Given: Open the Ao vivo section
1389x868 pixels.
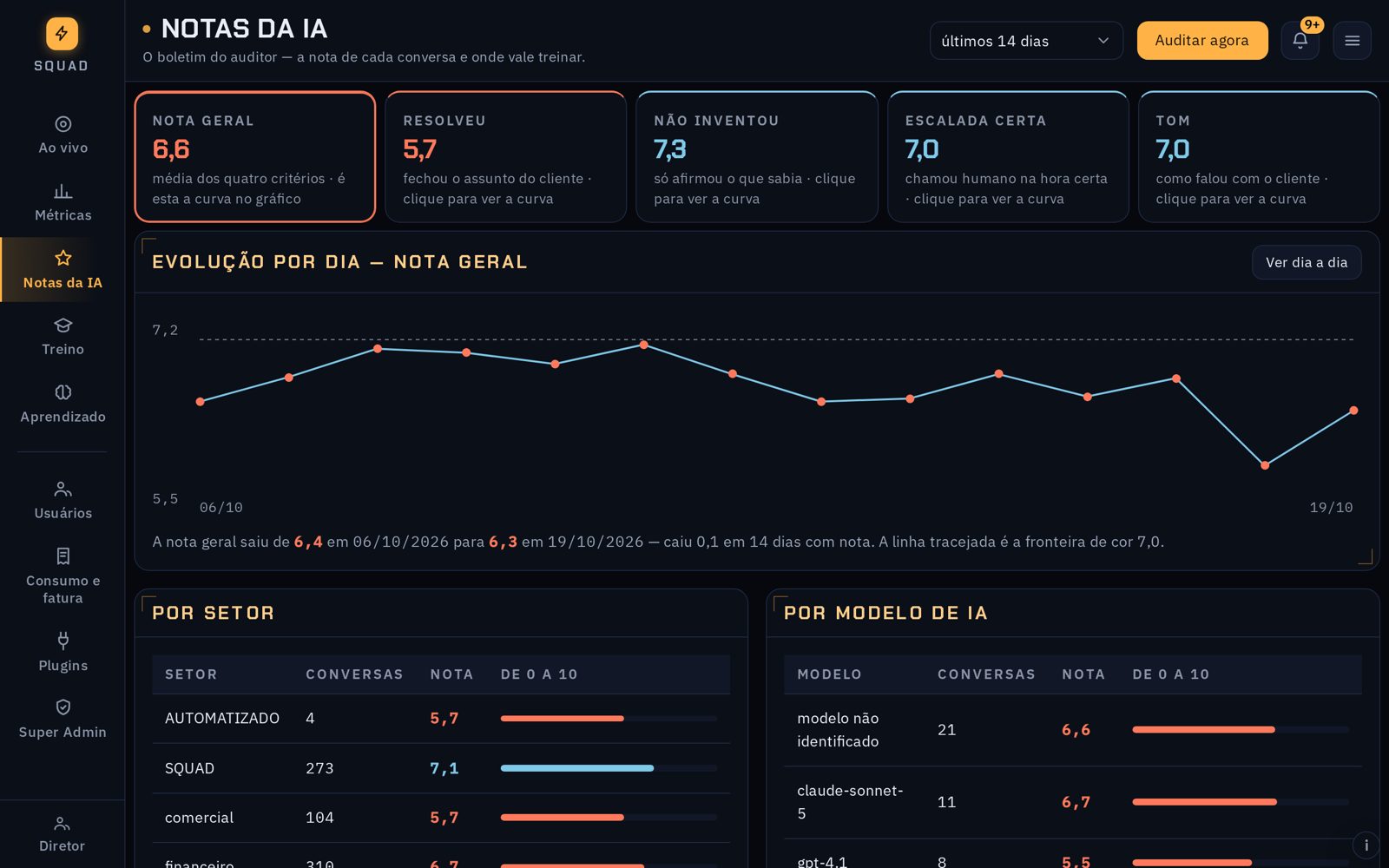Looking at the screenshot, I should [63, 135].
